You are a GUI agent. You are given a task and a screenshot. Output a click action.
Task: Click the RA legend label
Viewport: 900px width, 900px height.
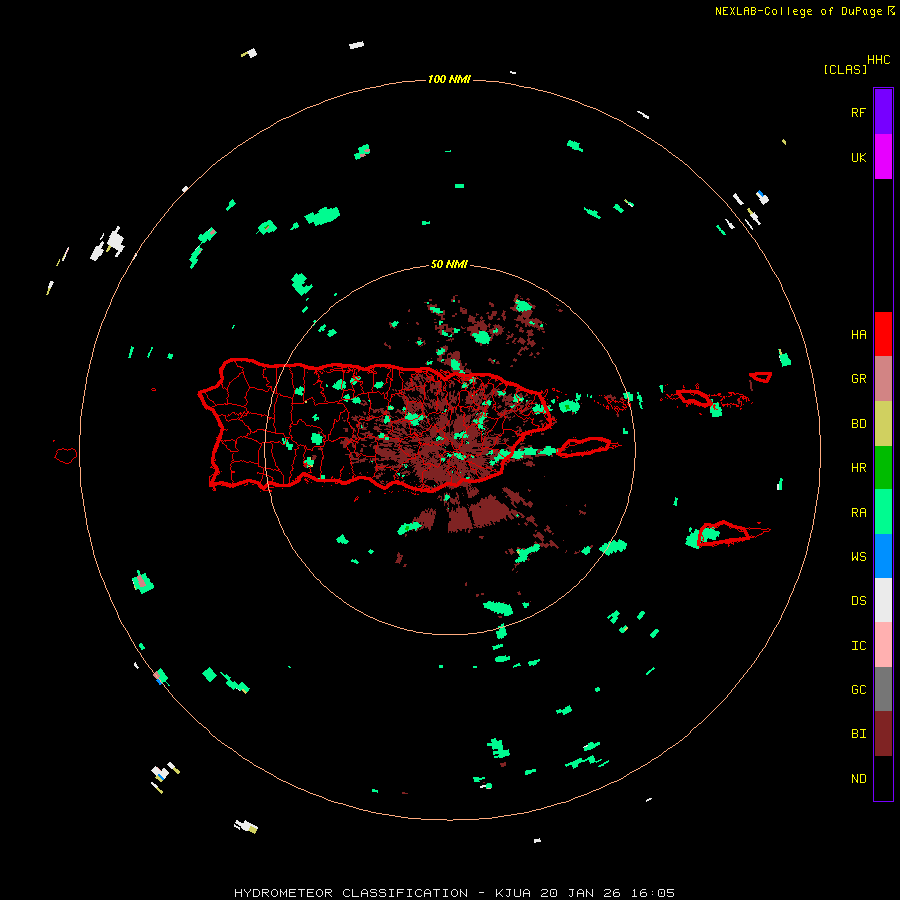(858, 512)
